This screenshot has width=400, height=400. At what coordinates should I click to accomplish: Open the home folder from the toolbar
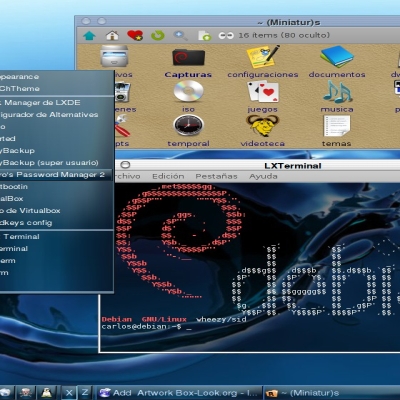(x=112, y=35)
